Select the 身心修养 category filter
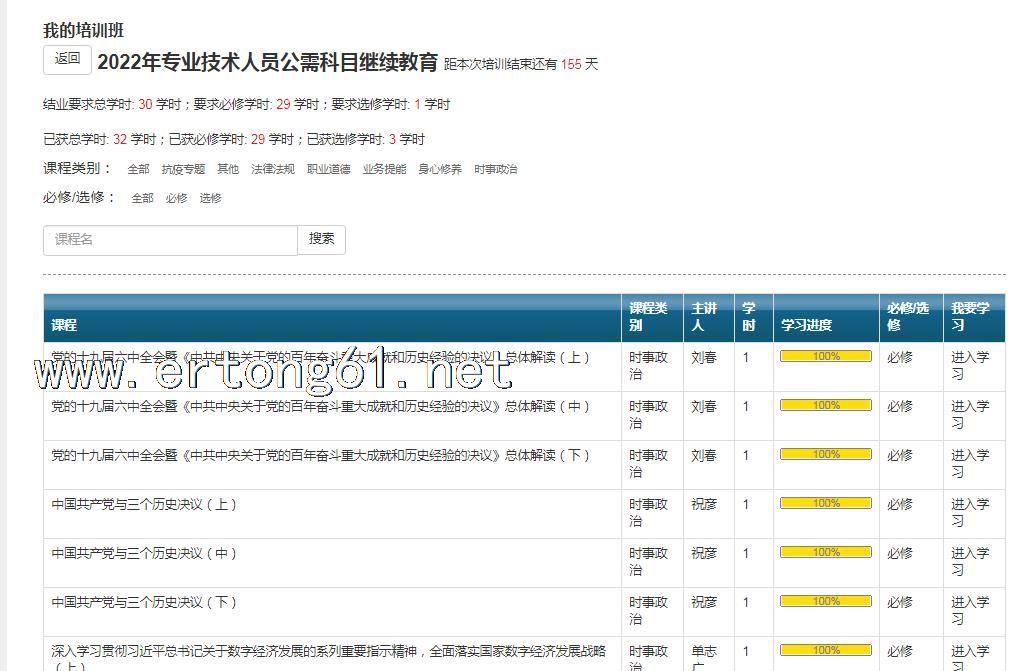Image resolution: width=1027 pixels, height=671 pixels. click(440, 170)
